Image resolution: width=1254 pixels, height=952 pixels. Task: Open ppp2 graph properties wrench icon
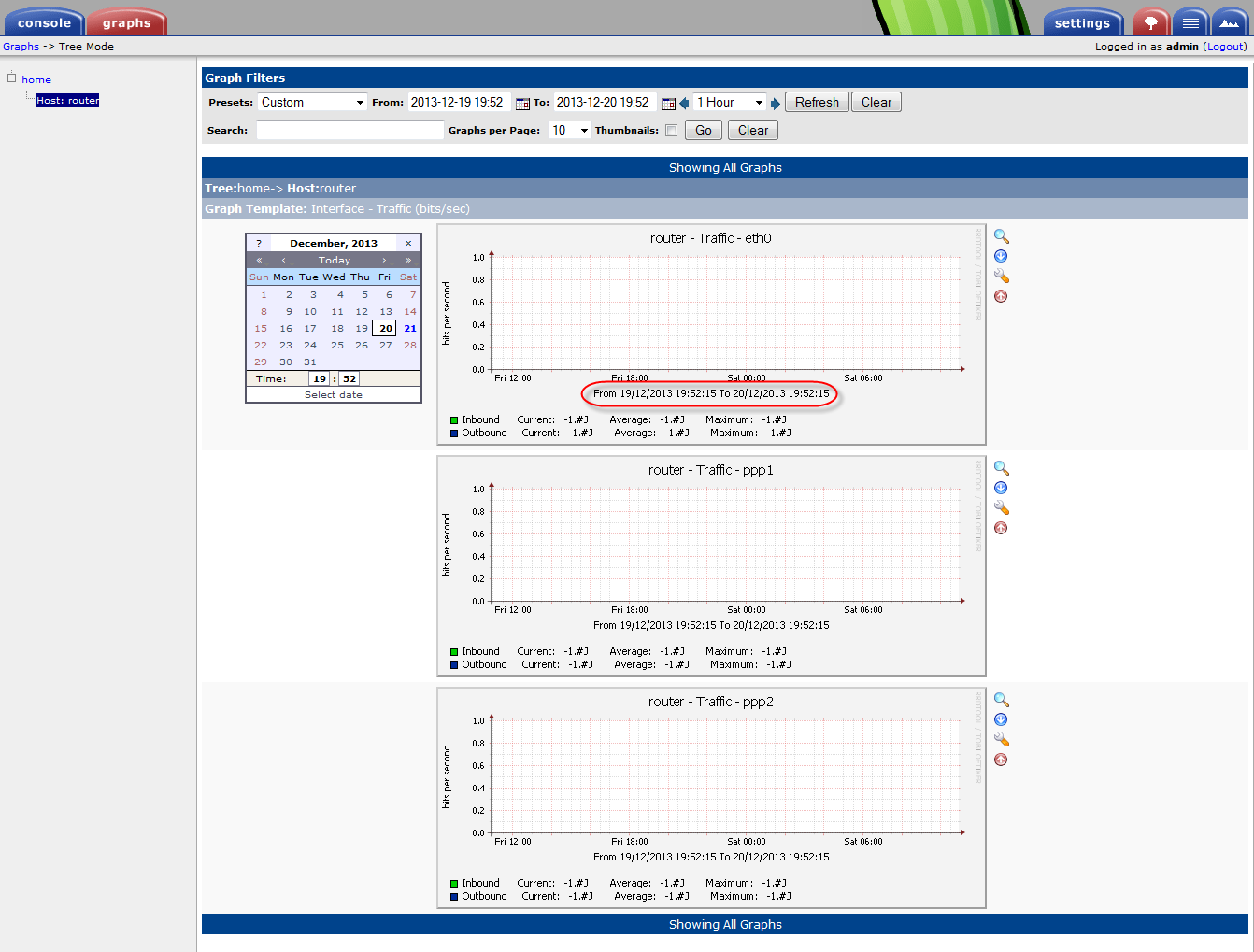1001,740
